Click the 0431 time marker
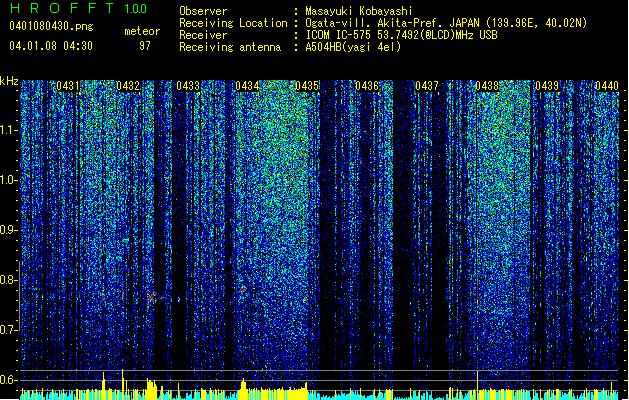Viewport: 629px width, 400px height. pos(68,86)
